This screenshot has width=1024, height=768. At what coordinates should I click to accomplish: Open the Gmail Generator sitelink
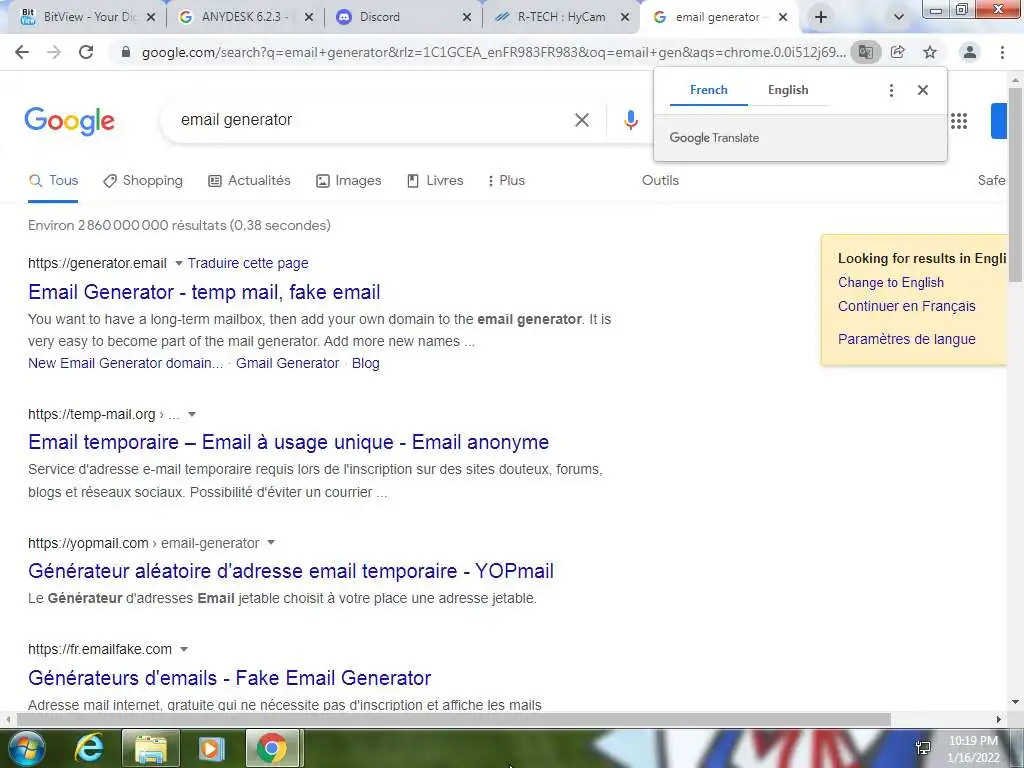(287, 363)
